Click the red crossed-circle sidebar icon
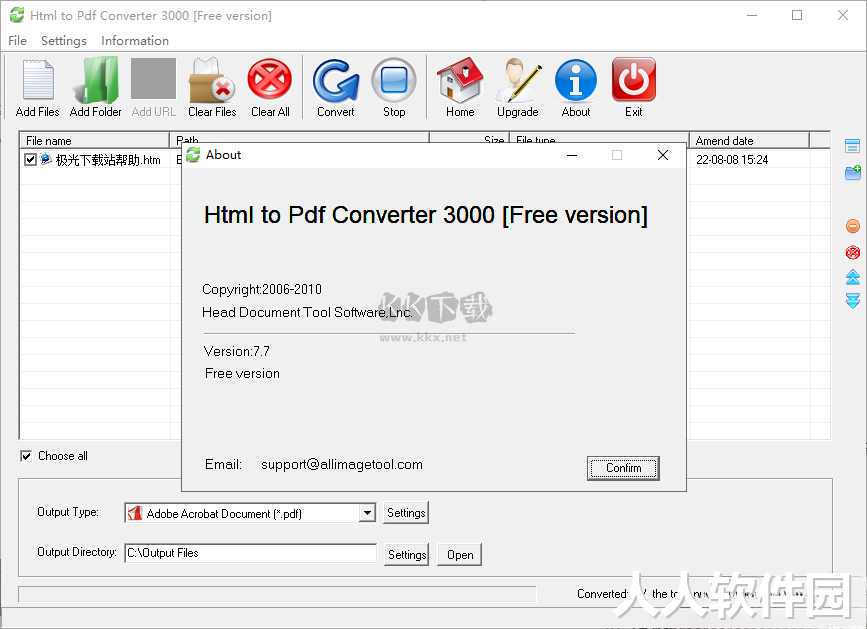The image size is (867, 629). pyautogui.click(x=853, y=253)
